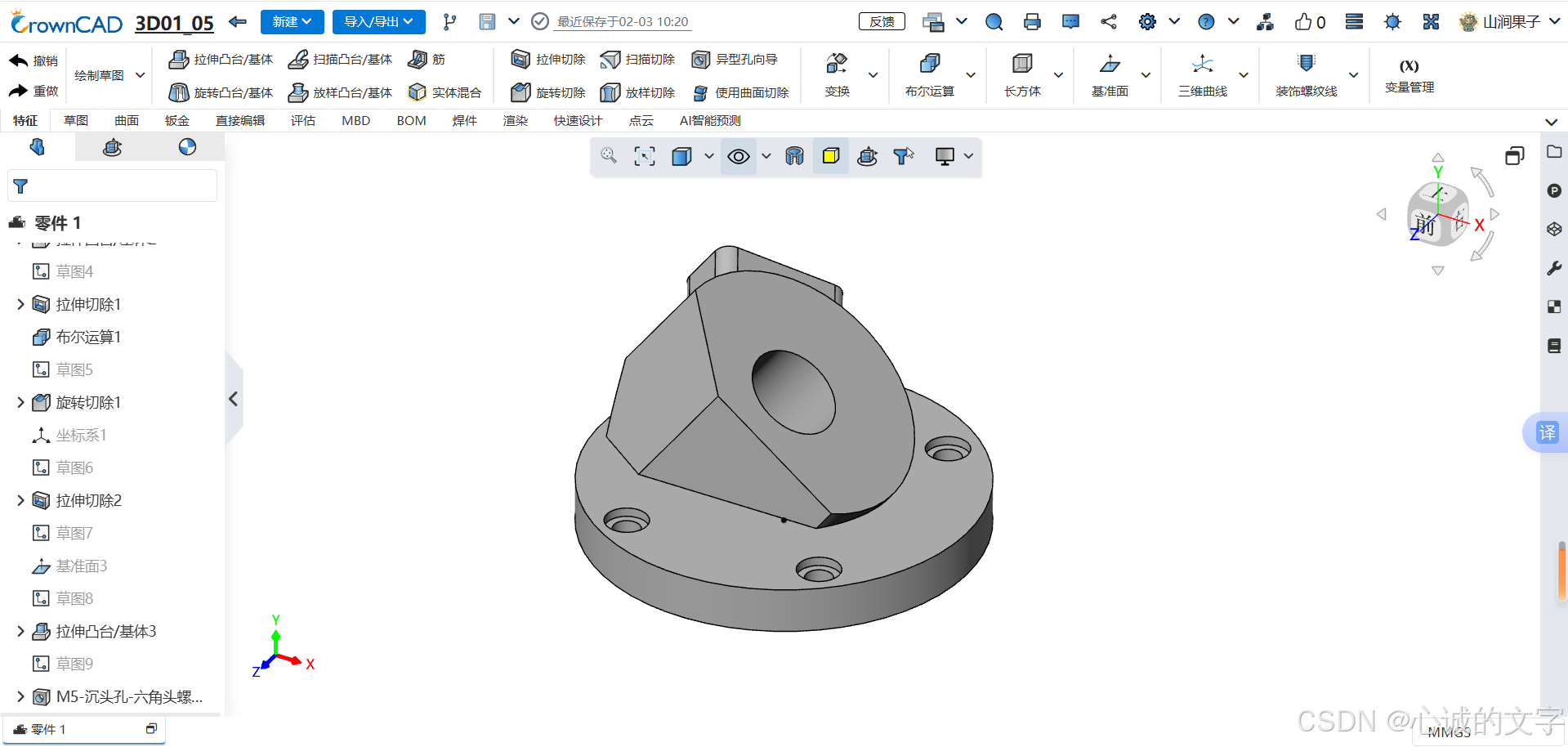Toggle the yellow shaded-display cube icon

click(x=830, y=156)
